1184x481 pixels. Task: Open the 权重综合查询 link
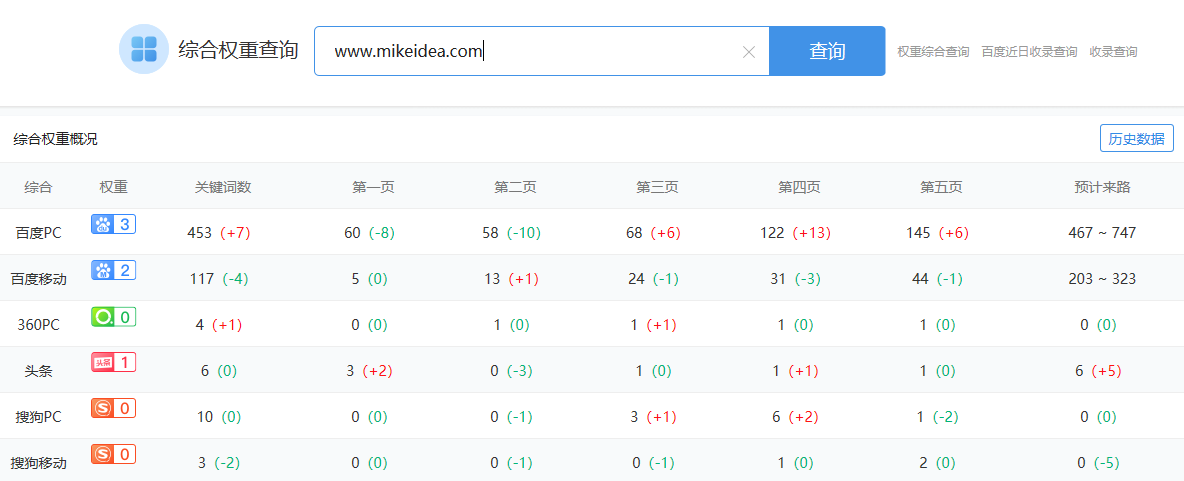click(933, 52)
